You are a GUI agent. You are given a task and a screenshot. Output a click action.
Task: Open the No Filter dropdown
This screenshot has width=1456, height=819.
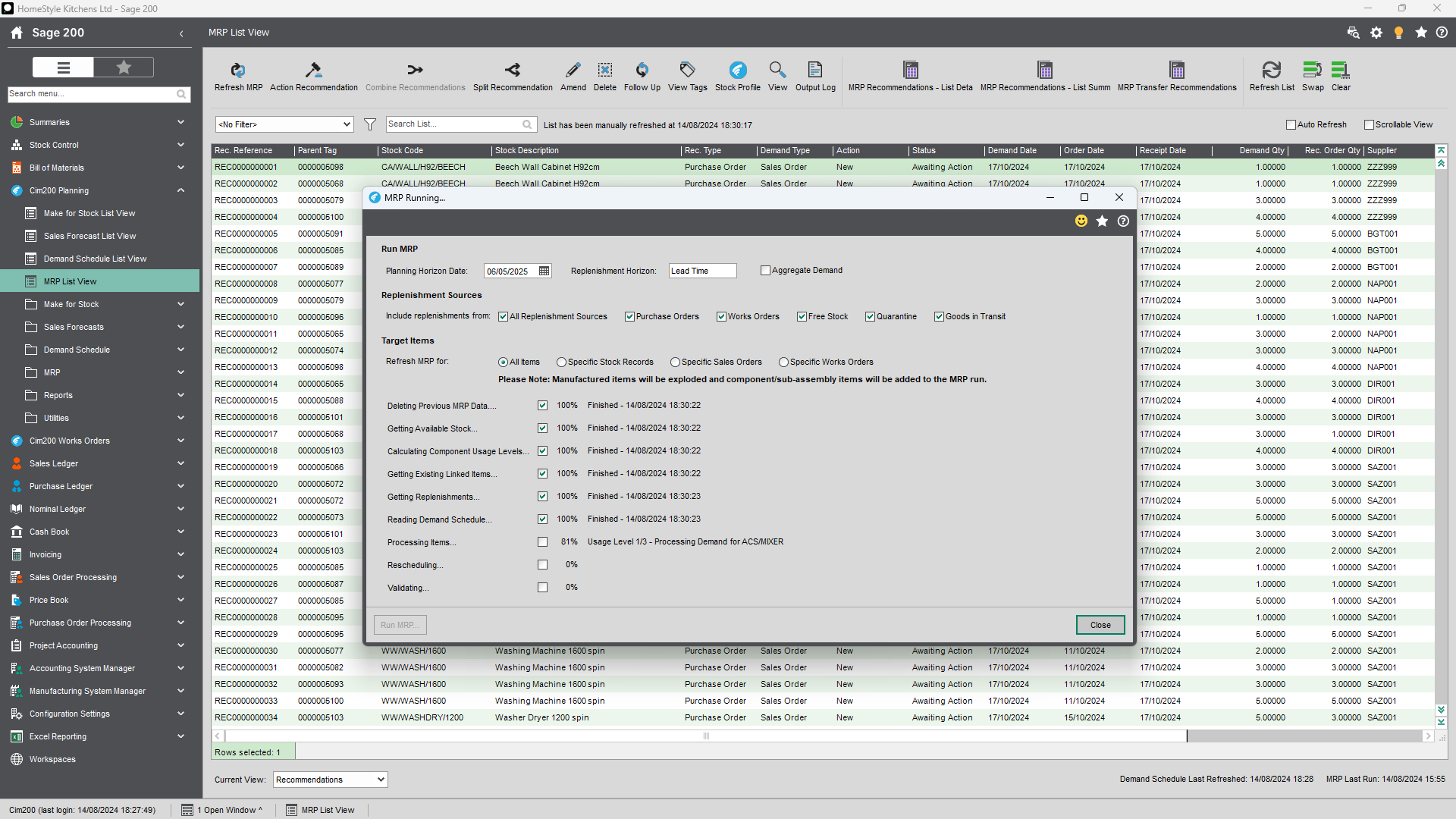pos(284,124)
